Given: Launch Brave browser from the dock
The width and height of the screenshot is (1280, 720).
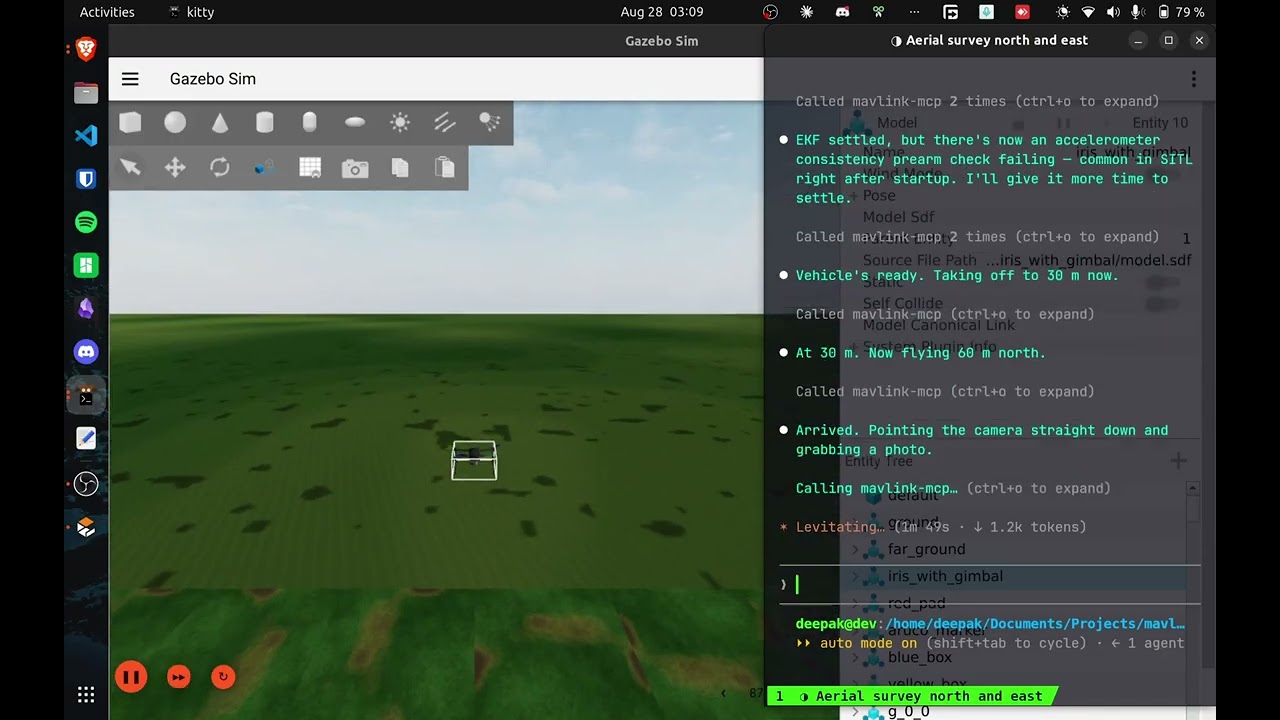Looking at the screenshot, I should (x=86, y=48).
